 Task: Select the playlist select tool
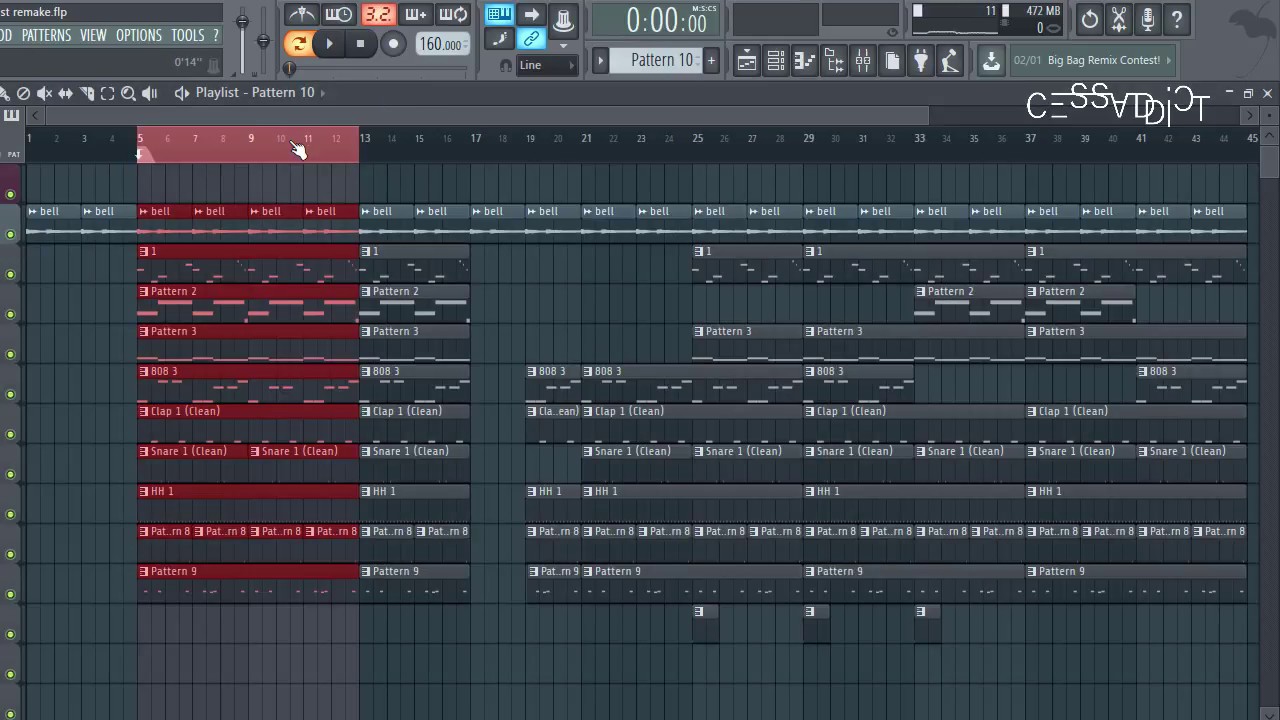[107, 93]
